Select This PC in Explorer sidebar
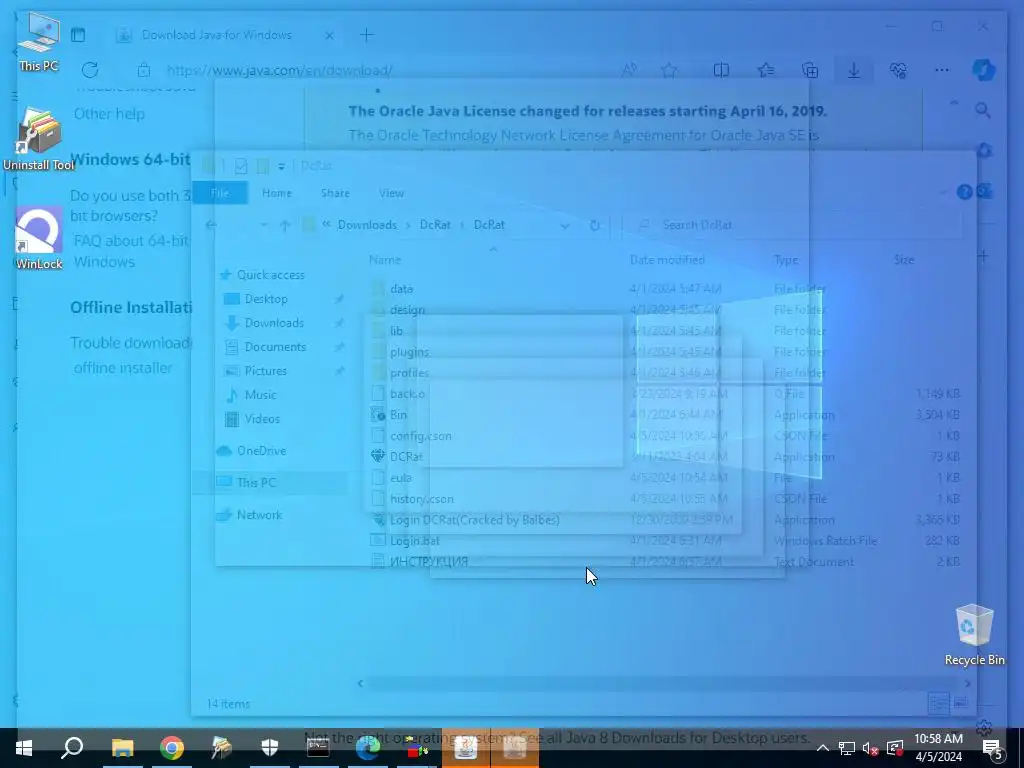 (x=256, y=483)
